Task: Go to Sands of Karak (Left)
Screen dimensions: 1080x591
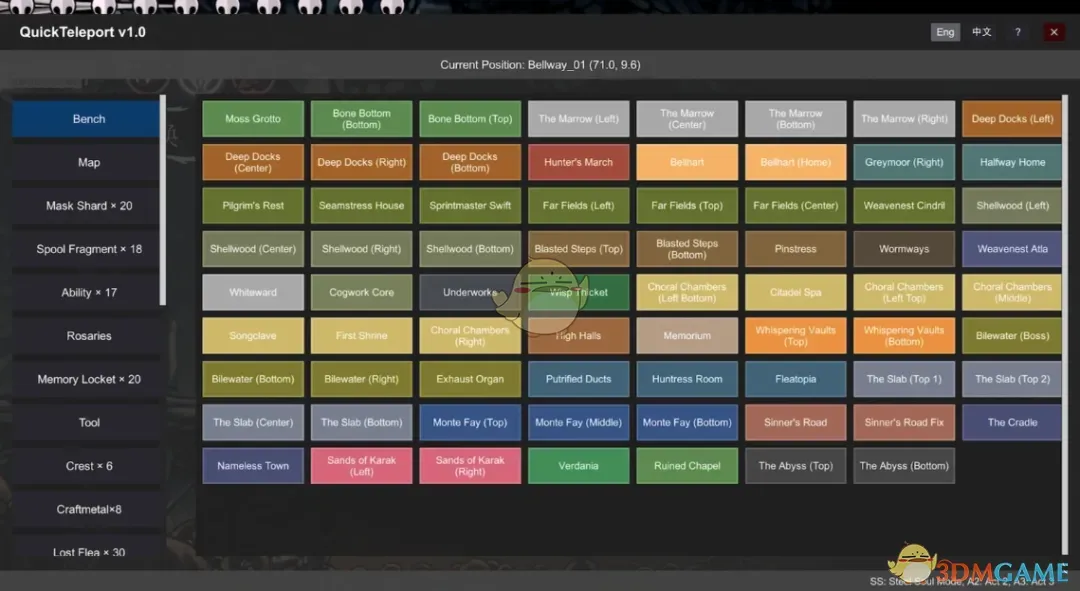Action: click(x=361, y=466)
